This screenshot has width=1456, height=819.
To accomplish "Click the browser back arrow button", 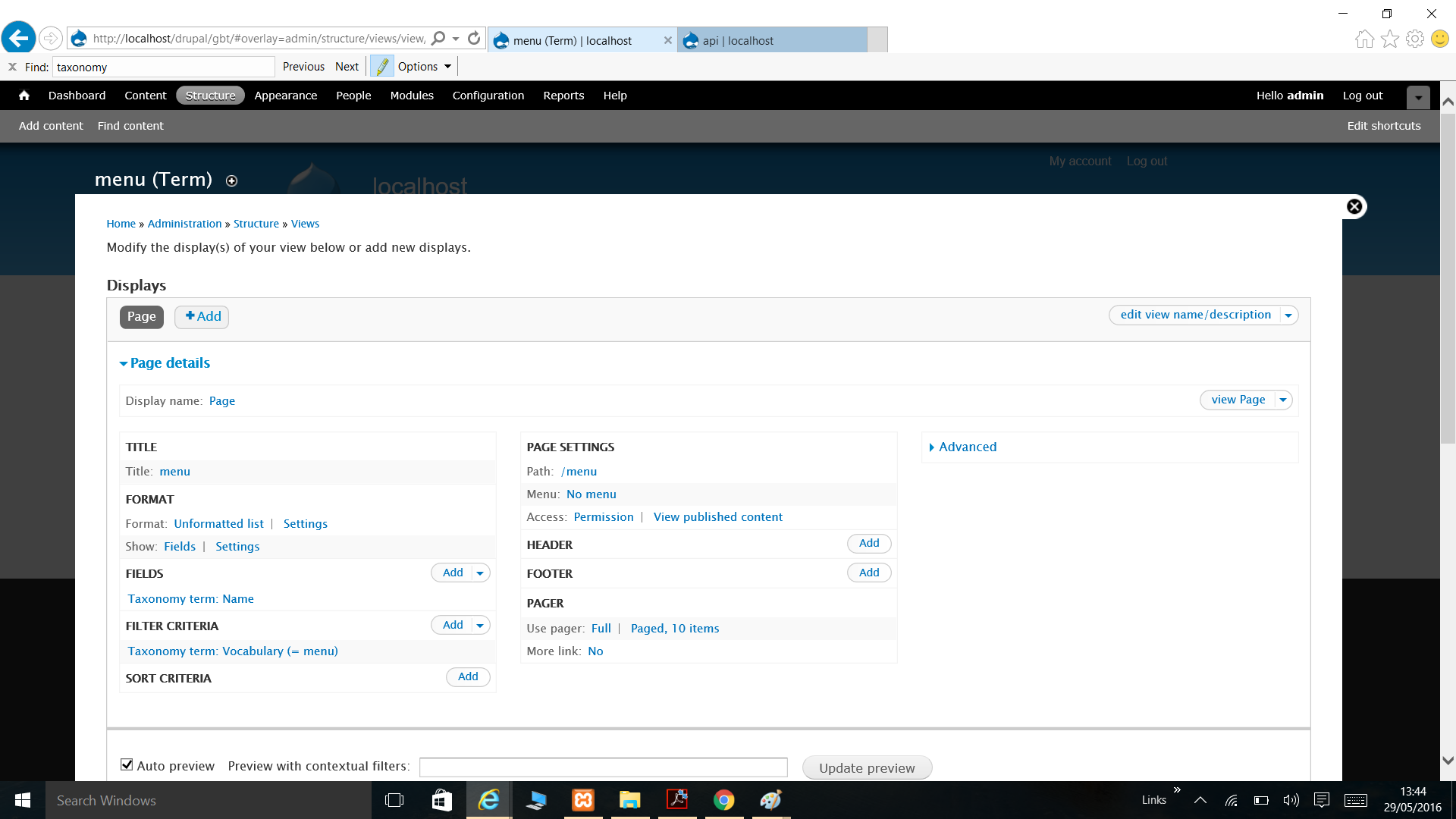I will 19,38.
